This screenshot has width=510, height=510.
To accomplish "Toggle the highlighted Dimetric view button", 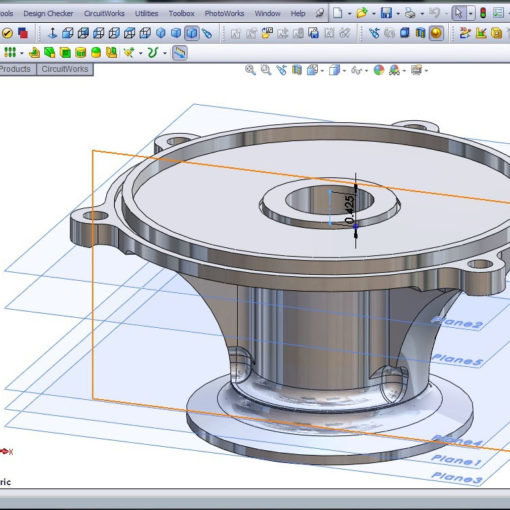I will tap(192, 33).
